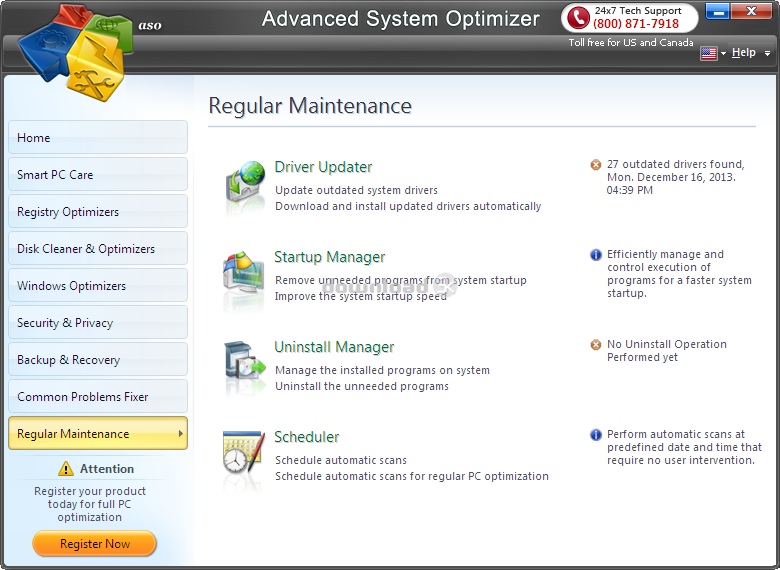Image resolution: width=780 pixels, height=570 pixels.
Task: Click the (800) 871-7918 phone number
Action: click(x=636, y=23)
